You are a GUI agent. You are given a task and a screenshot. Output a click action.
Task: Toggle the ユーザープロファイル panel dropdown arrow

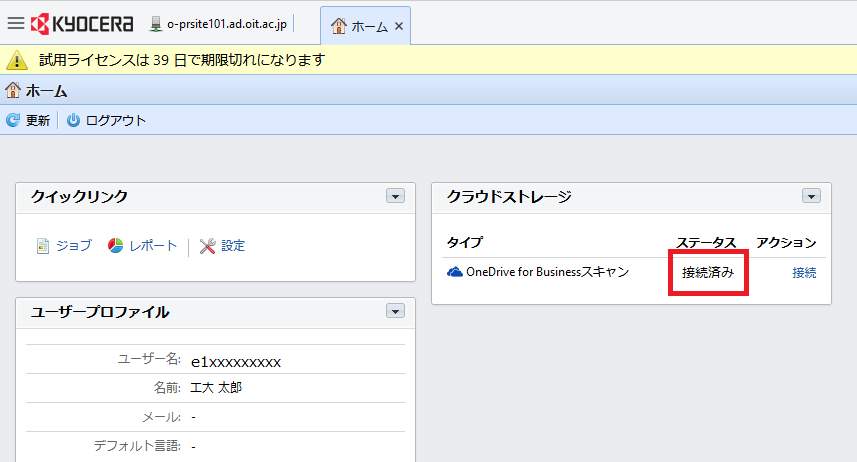click(x=395, y=312)
